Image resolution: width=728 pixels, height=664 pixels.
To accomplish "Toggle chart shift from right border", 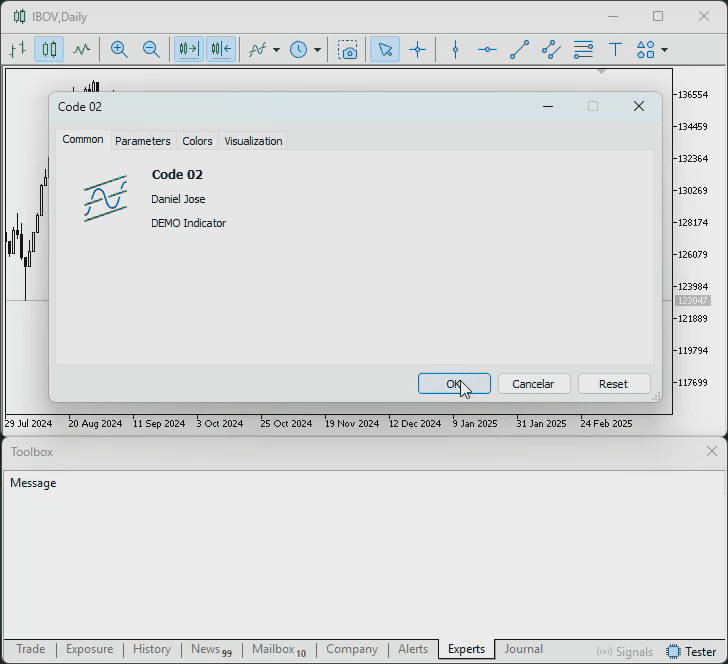I will pos(221,49).
